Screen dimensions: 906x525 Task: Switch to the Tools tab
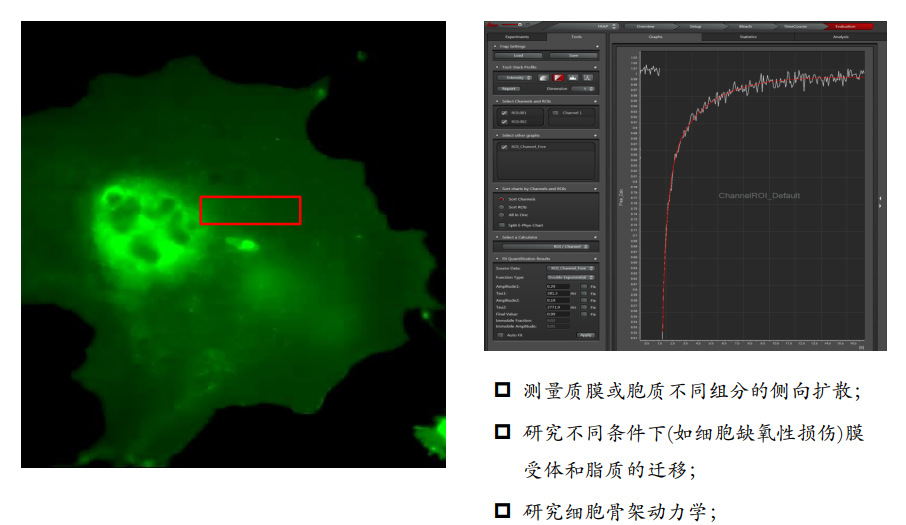(577, 37)
